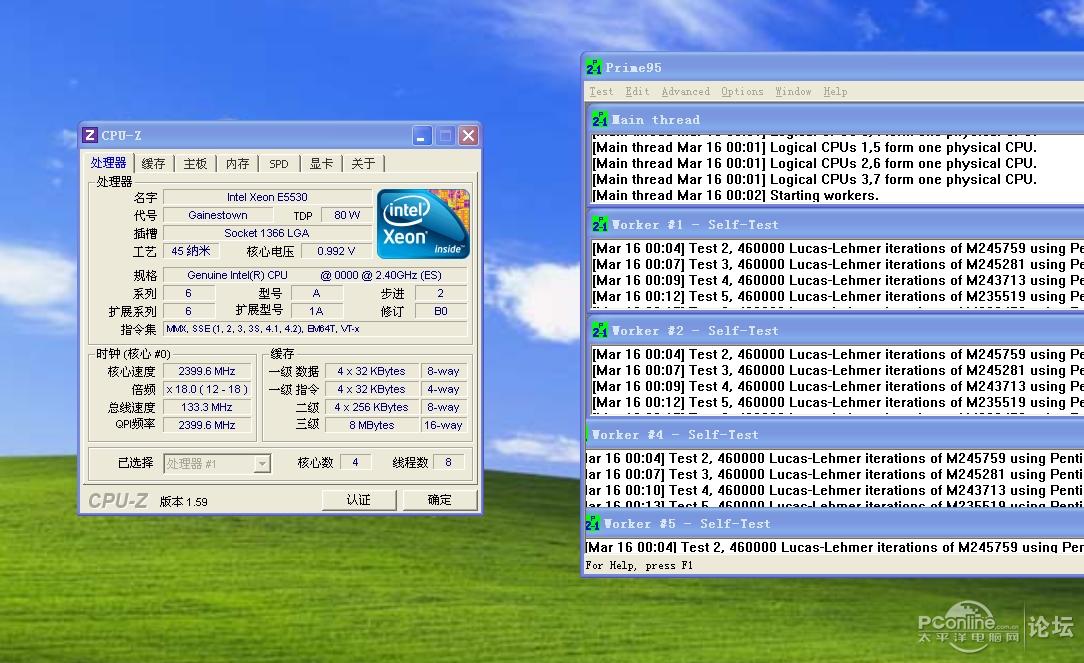Open the Test menu in Prime95

[601, 91]
